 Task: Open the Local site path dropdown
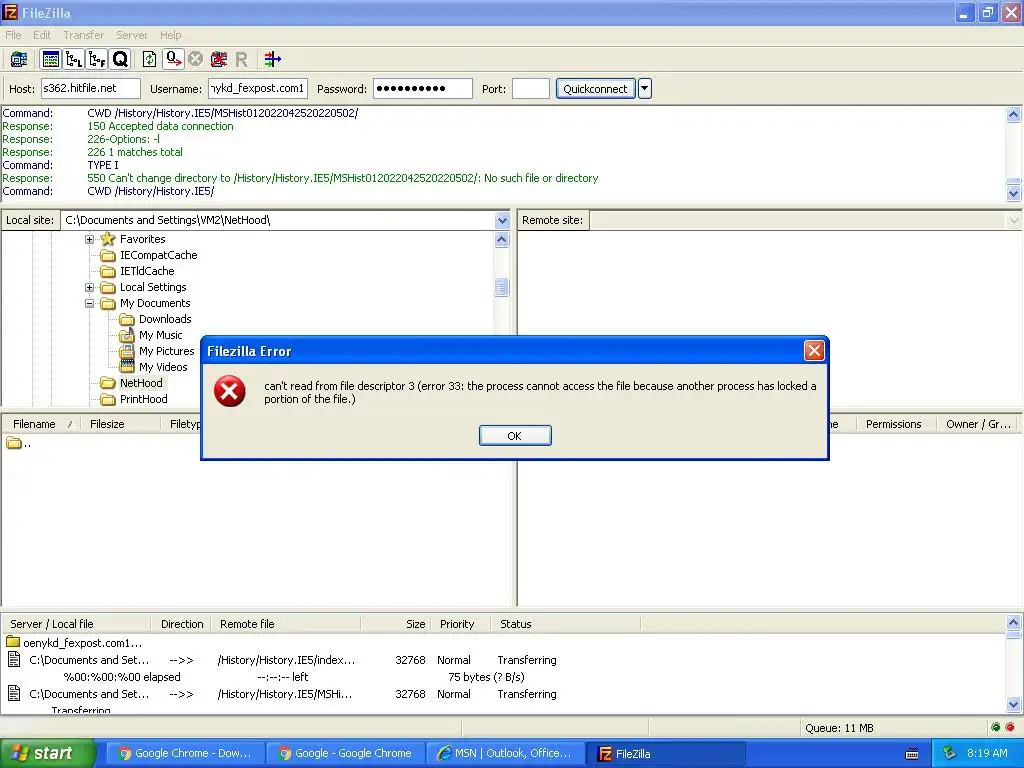pyautogui.click(x=502, y=220)
